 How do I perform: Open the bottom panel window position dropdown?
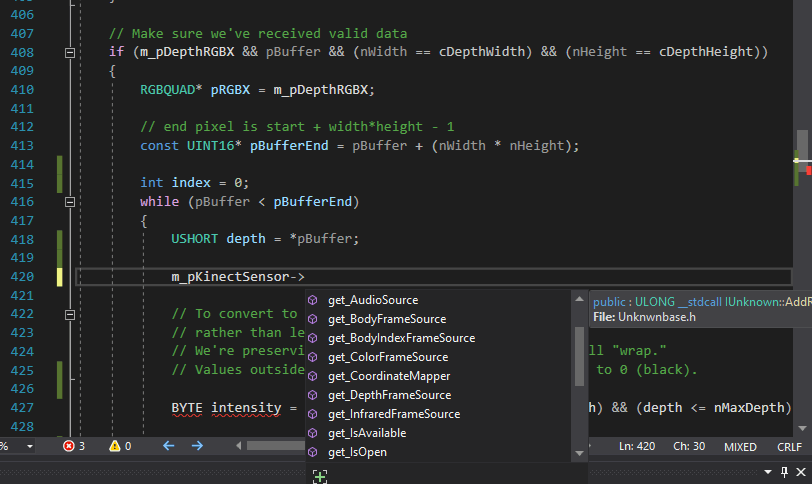click(x=768, y=472)
